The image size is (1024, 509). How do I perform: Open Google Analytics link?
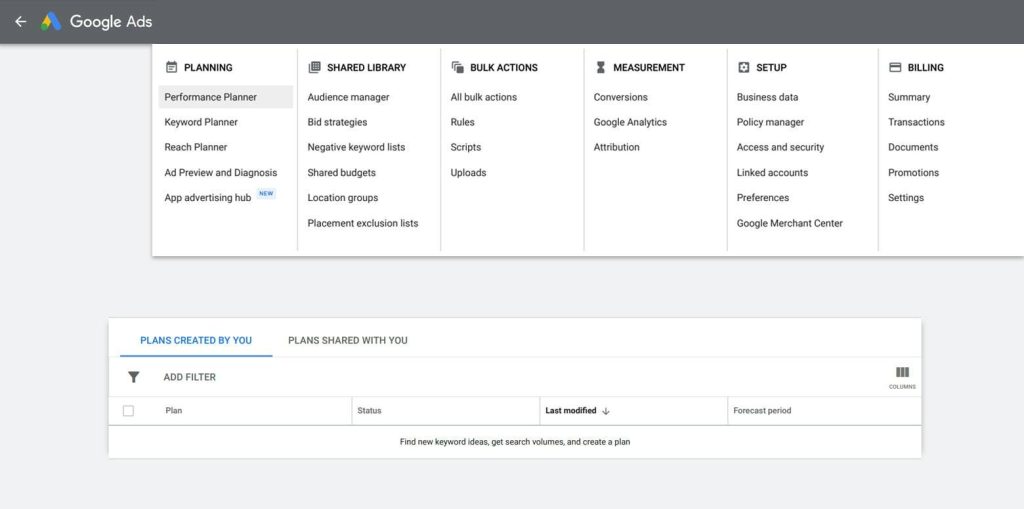pyautogui.click(x=630, y=122)
